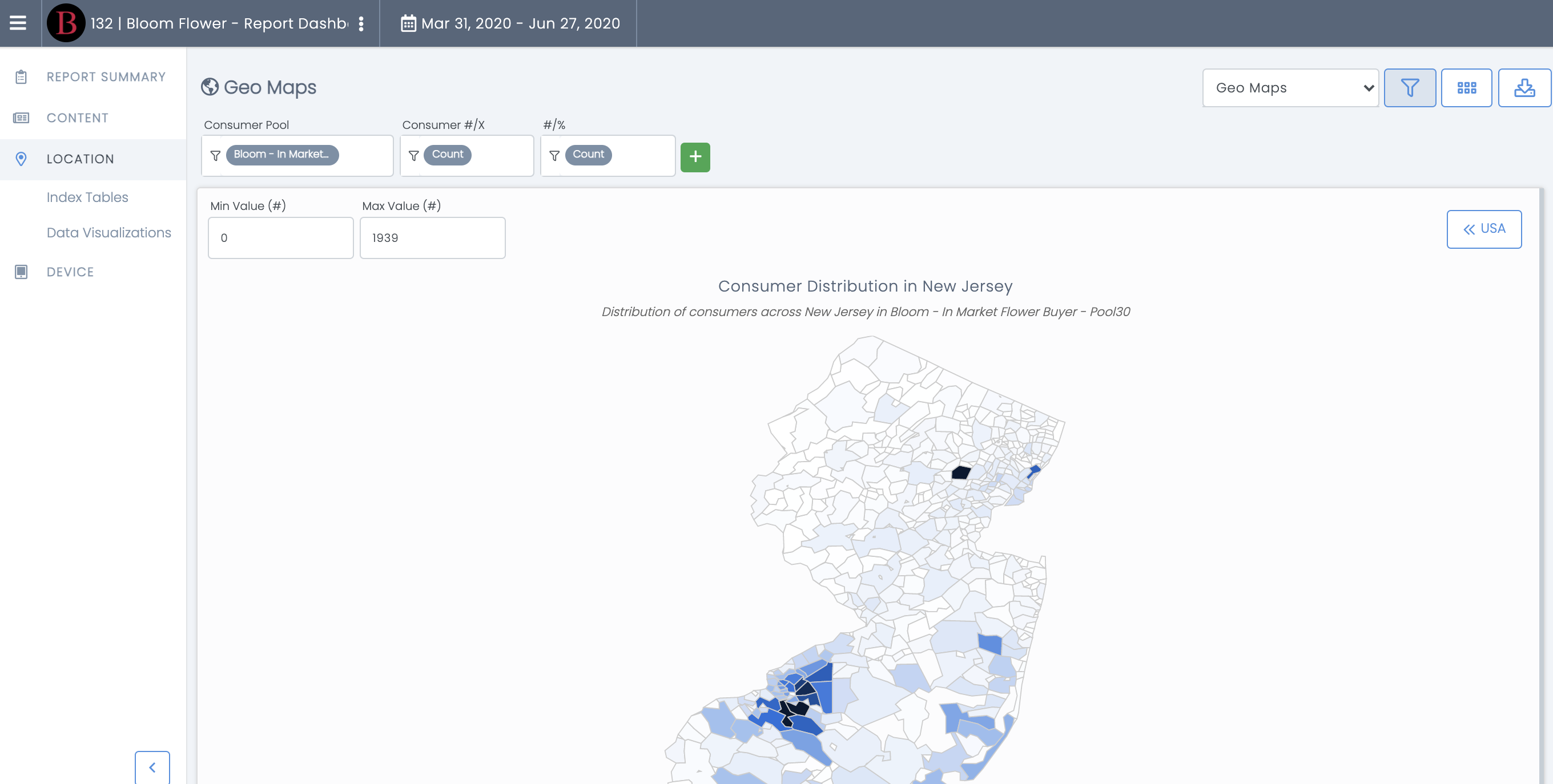The height and width of the screenshot is (784, 1553).
Task: Open the dashboard three-dot options menu
Action: (x=361, y=23)
